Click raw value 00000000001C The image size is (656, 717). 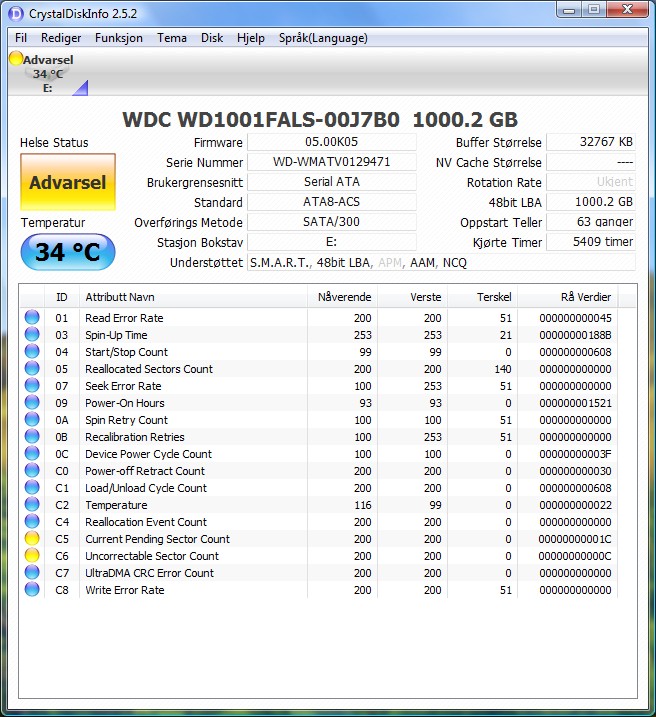coord(575,539)
